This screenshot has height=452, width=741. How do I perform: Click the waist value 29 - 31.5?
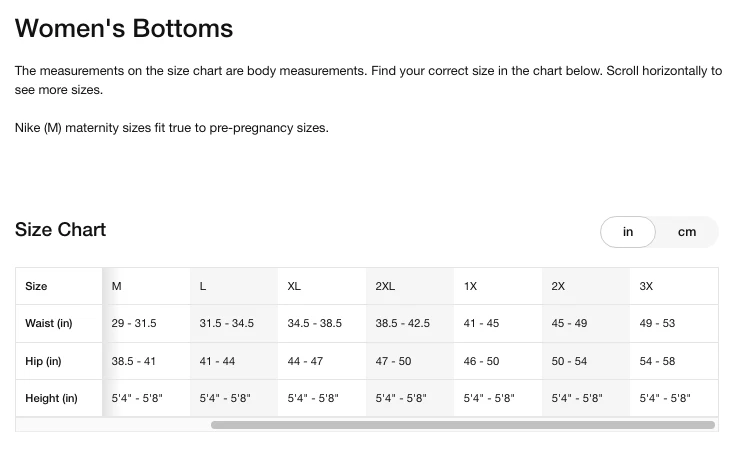134,323
